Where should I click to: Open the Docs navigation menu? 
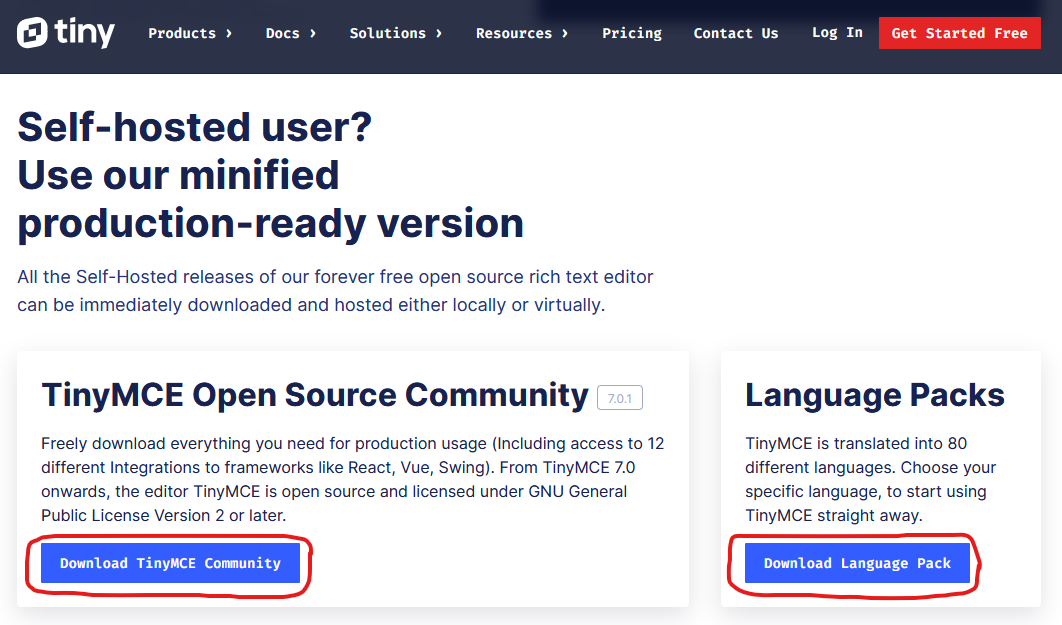tap(282, 33)
